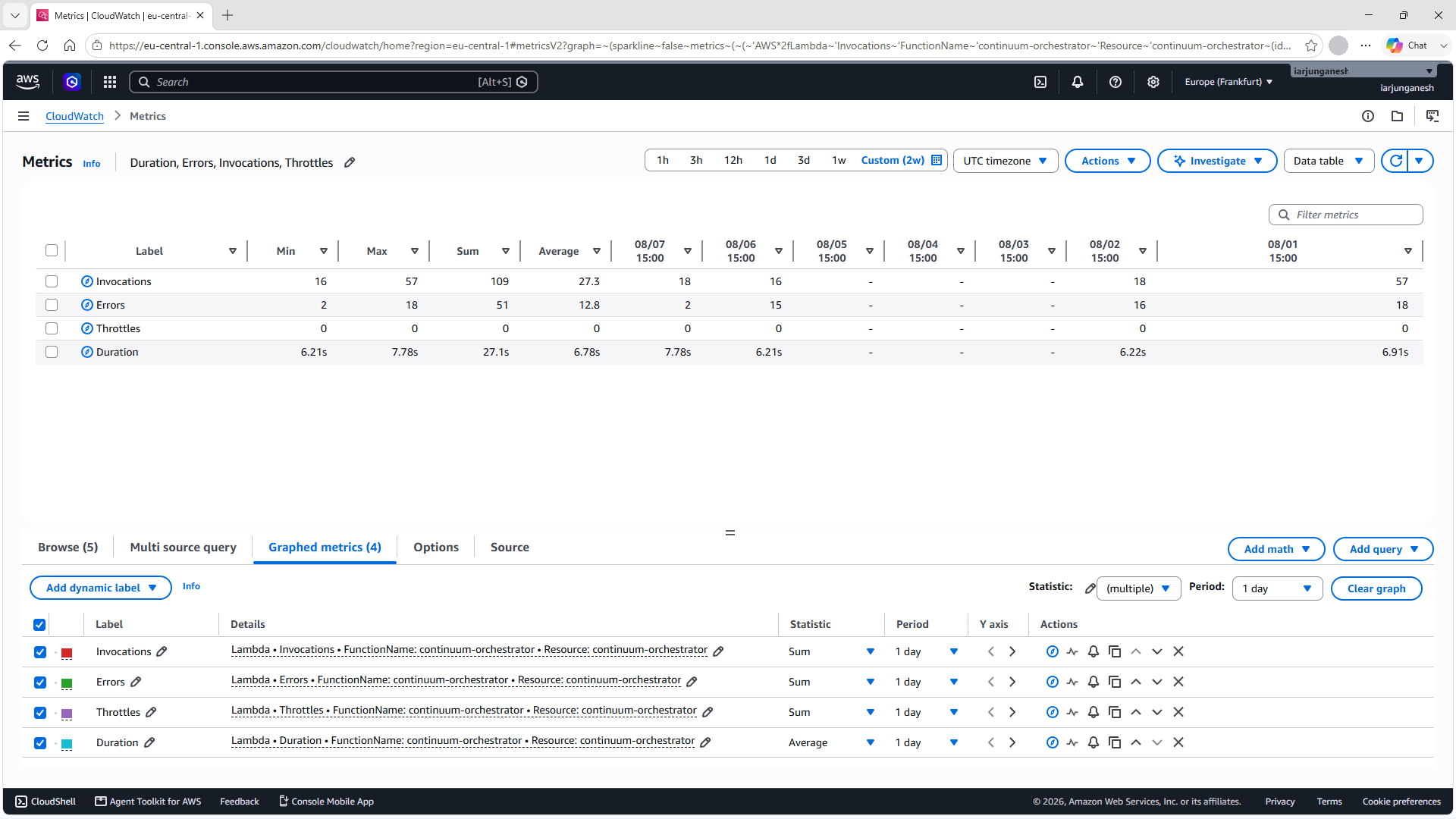The width and height of the screenshot is (1456, 819).
Task: Edit the graph title with pencil icon
Action: click(x=350, y=162)
